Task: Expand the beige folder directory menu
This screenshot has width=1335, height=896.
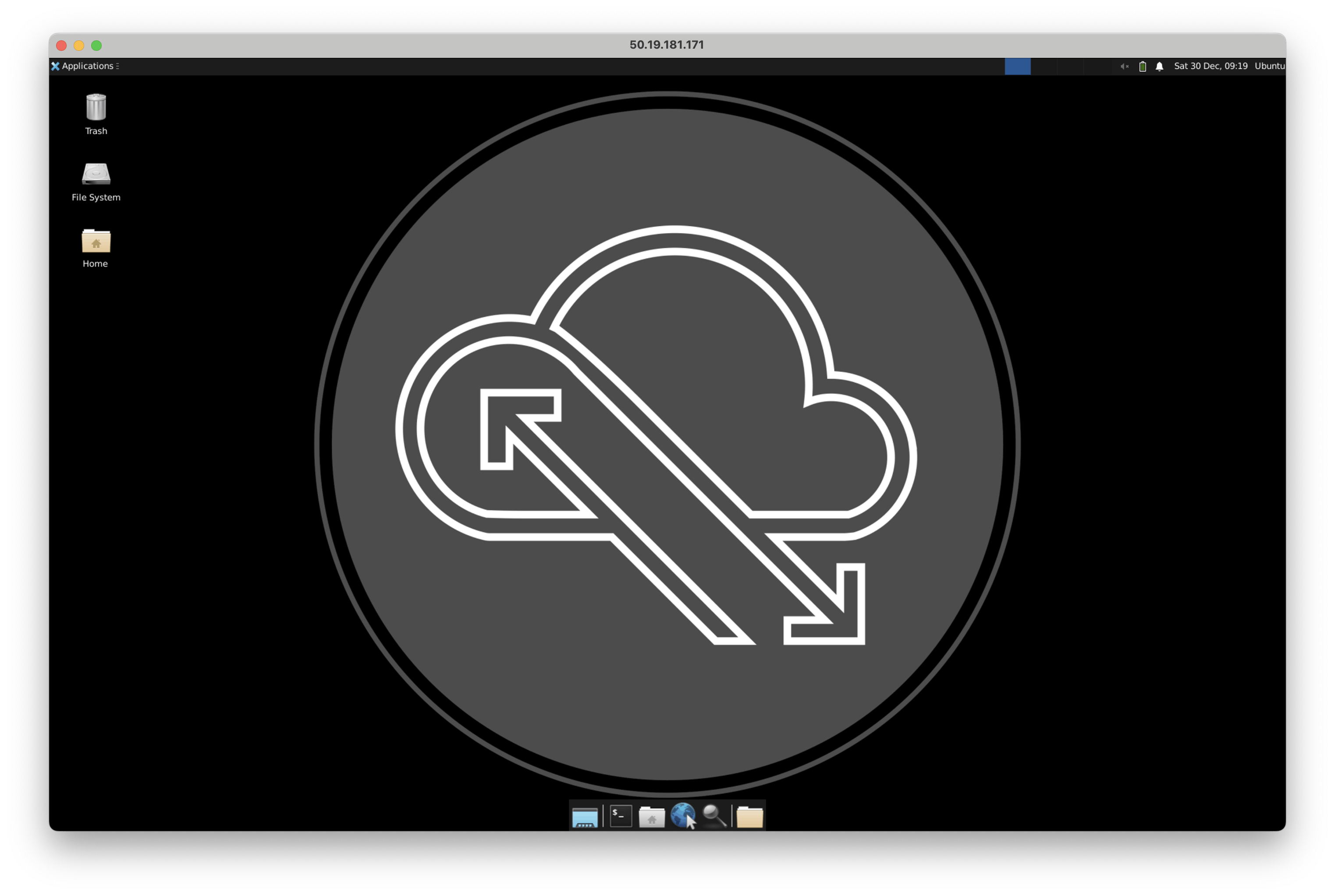Action: (x=749, y=817)
